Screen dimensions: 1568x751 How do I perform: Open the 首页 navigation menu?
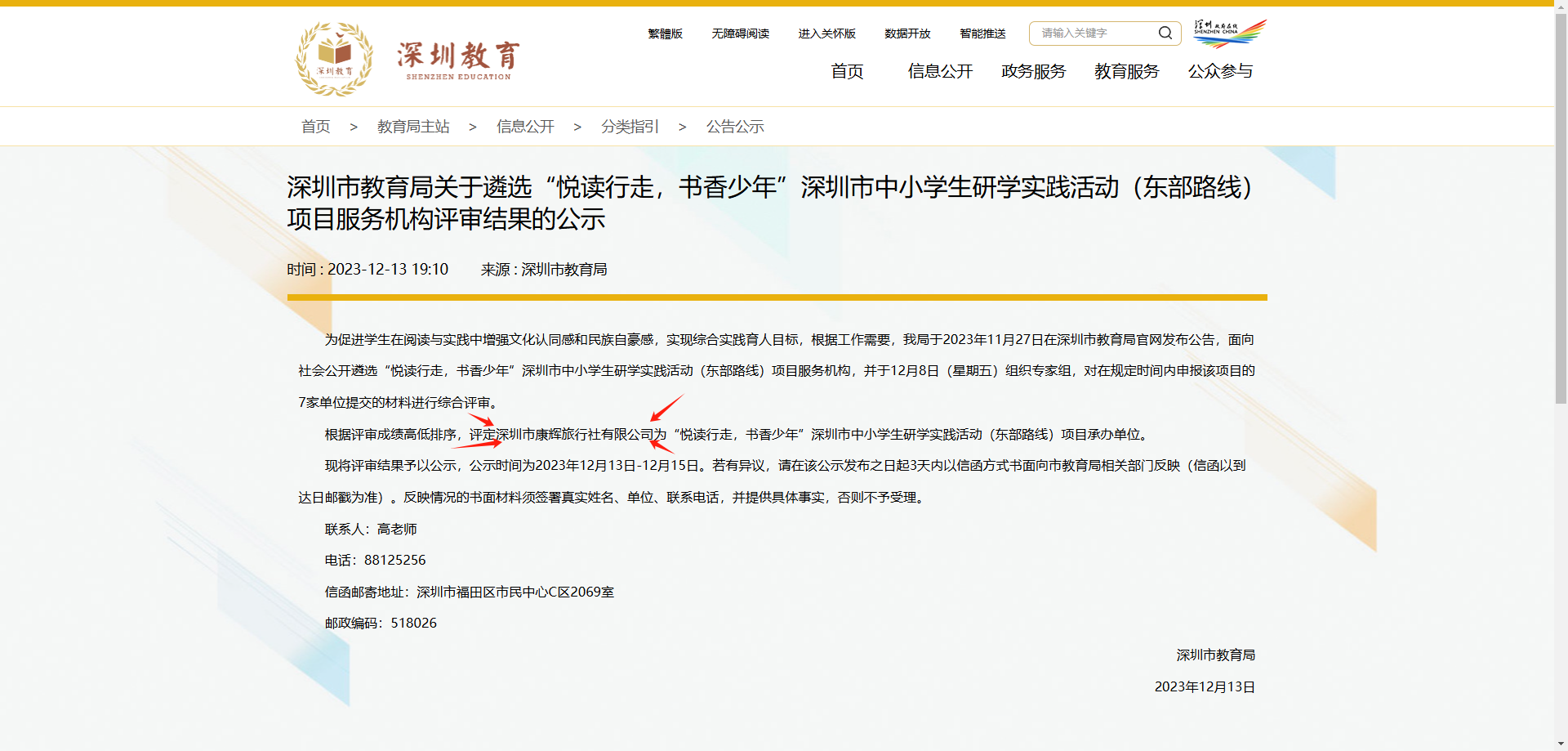tap(847, 72)
